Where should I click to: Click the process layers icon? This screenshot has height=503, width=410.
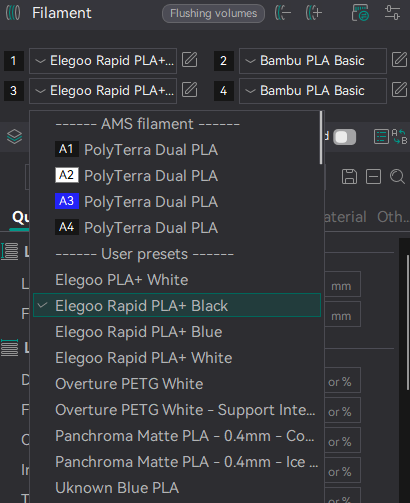click(15, 137)
